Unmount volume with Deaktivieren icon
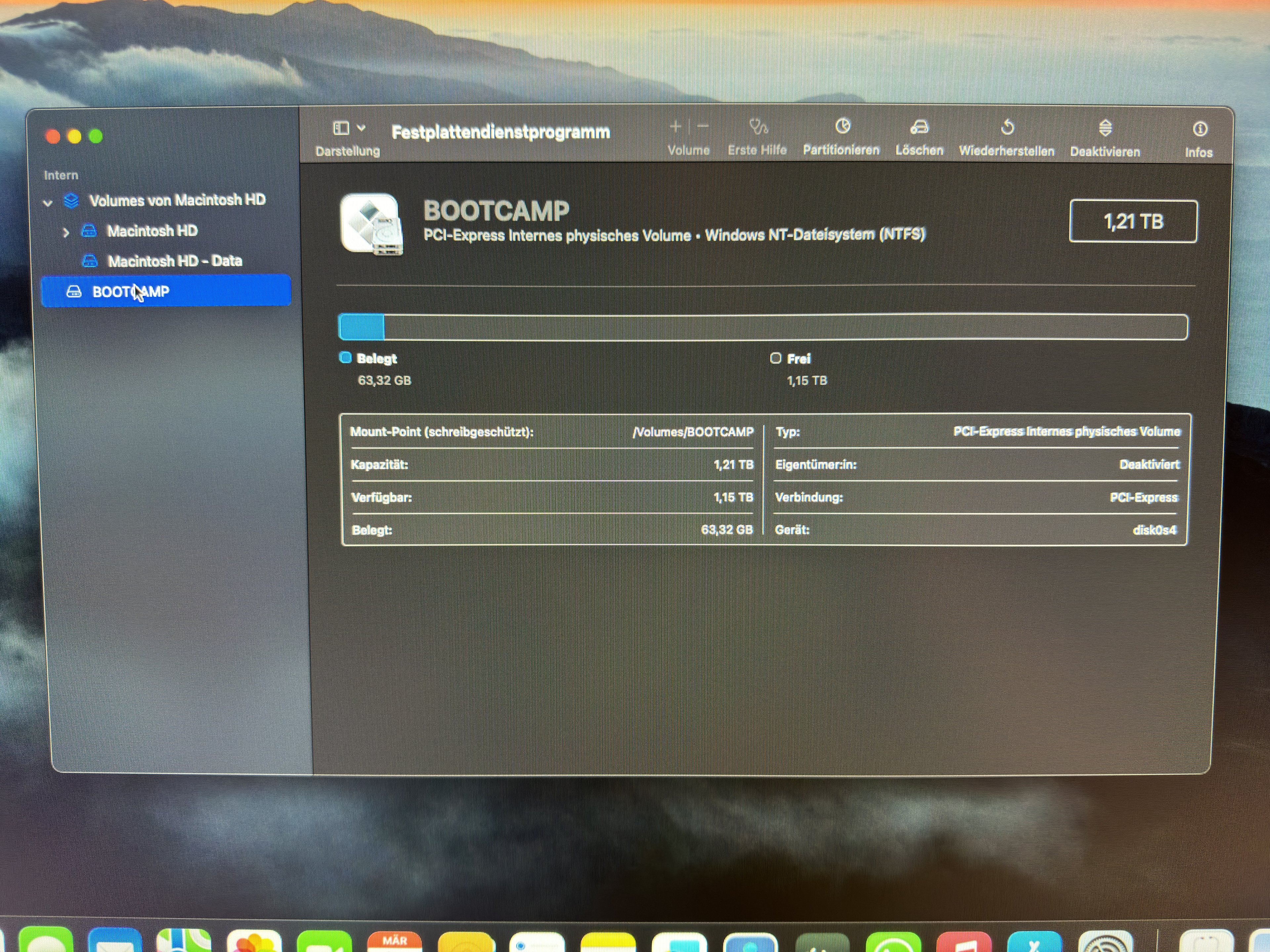This screenshot has height=952, width=1270. click(1105, 129)
